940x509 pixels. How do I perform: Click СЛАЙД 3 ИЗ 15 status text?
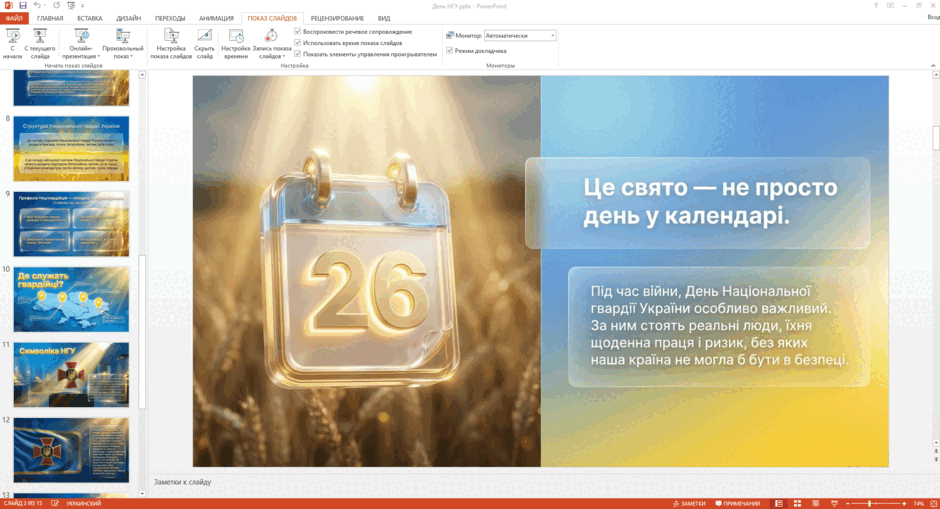click(23, 504)
